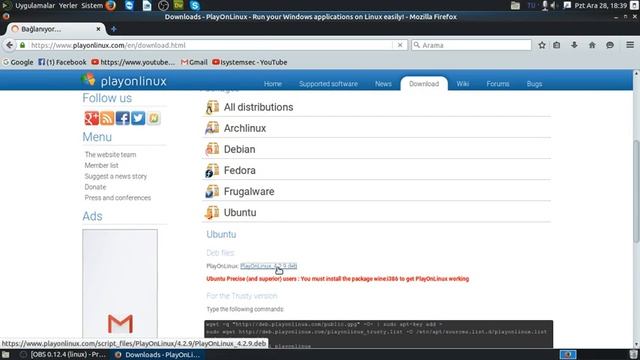The width and height of the screenshot is (640, 360).
Task: Open the https://www.youtube... bookmark
Action: pos(133,62)
